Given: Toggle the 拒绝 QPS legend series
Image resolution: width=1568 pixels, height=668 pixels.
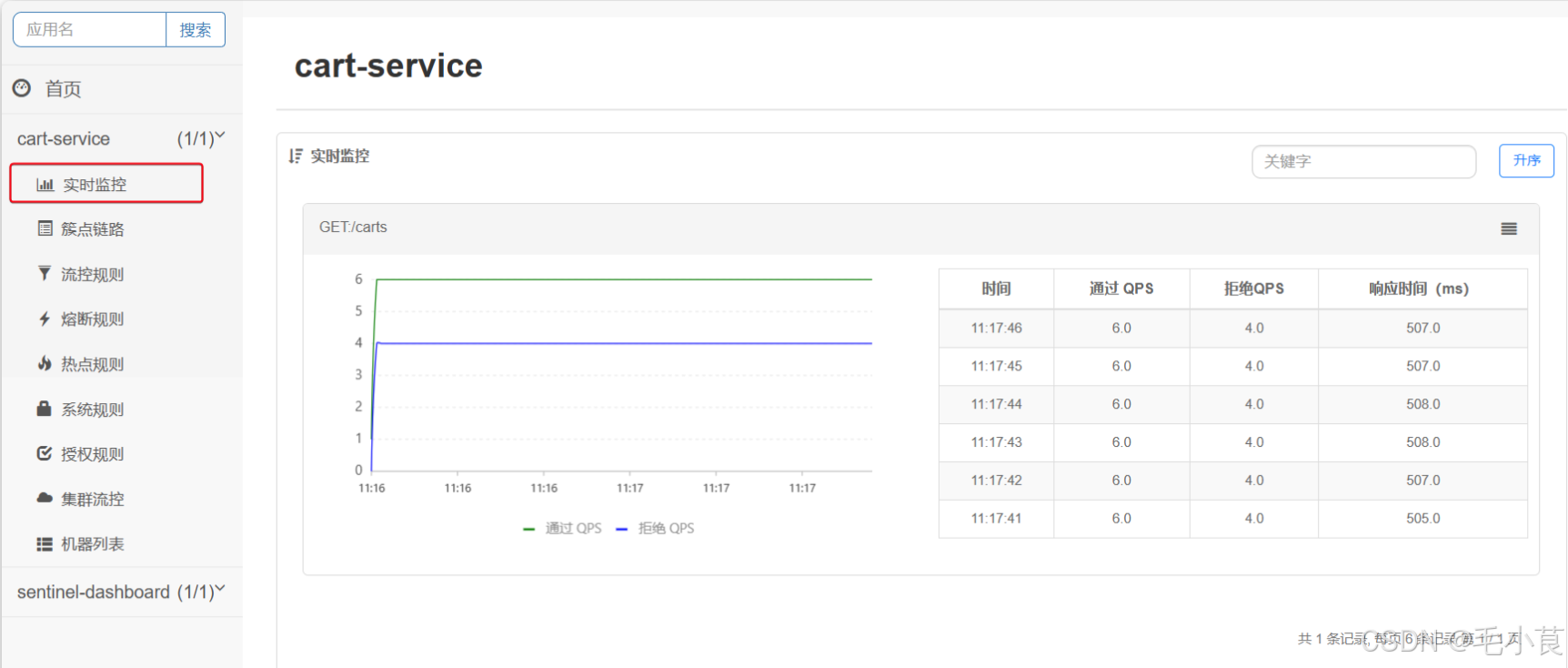Looking at the screenshot, I should click(x=655, y=528).
